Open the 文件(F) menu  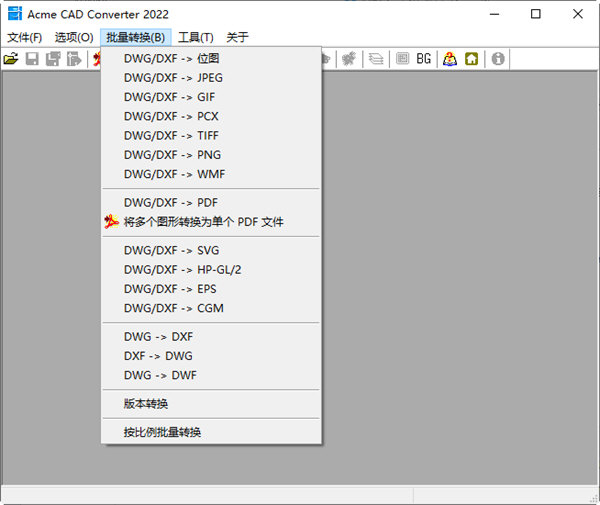click(24, 37)
